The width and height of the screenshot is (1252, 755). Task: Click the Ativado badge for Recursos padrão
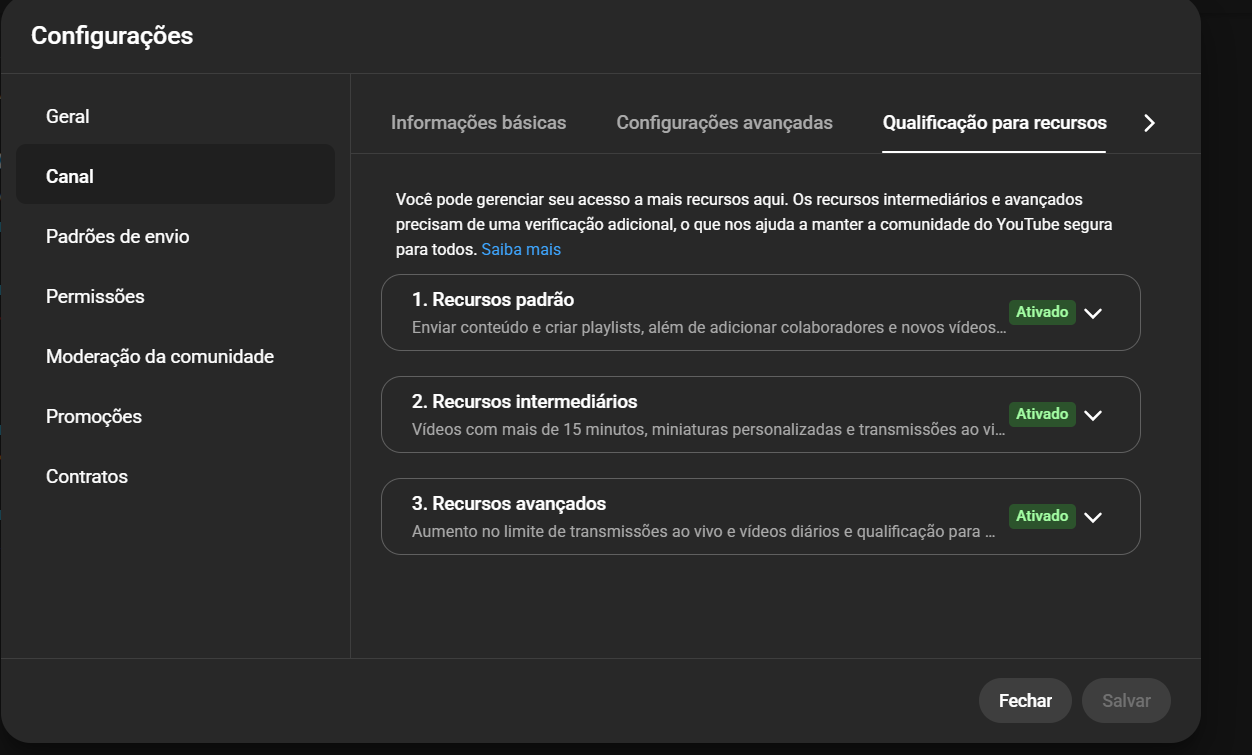coord(1042,312)
